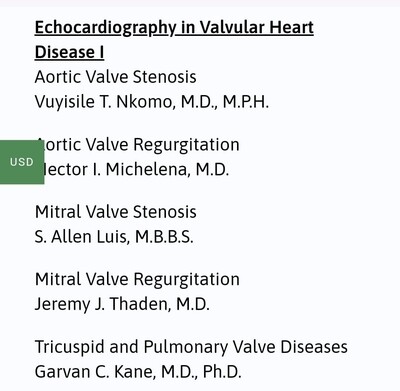400x391 pixels.
Task: Click the M.P.H. credential text
Action: pyautogui.click(x=246, y=102)
